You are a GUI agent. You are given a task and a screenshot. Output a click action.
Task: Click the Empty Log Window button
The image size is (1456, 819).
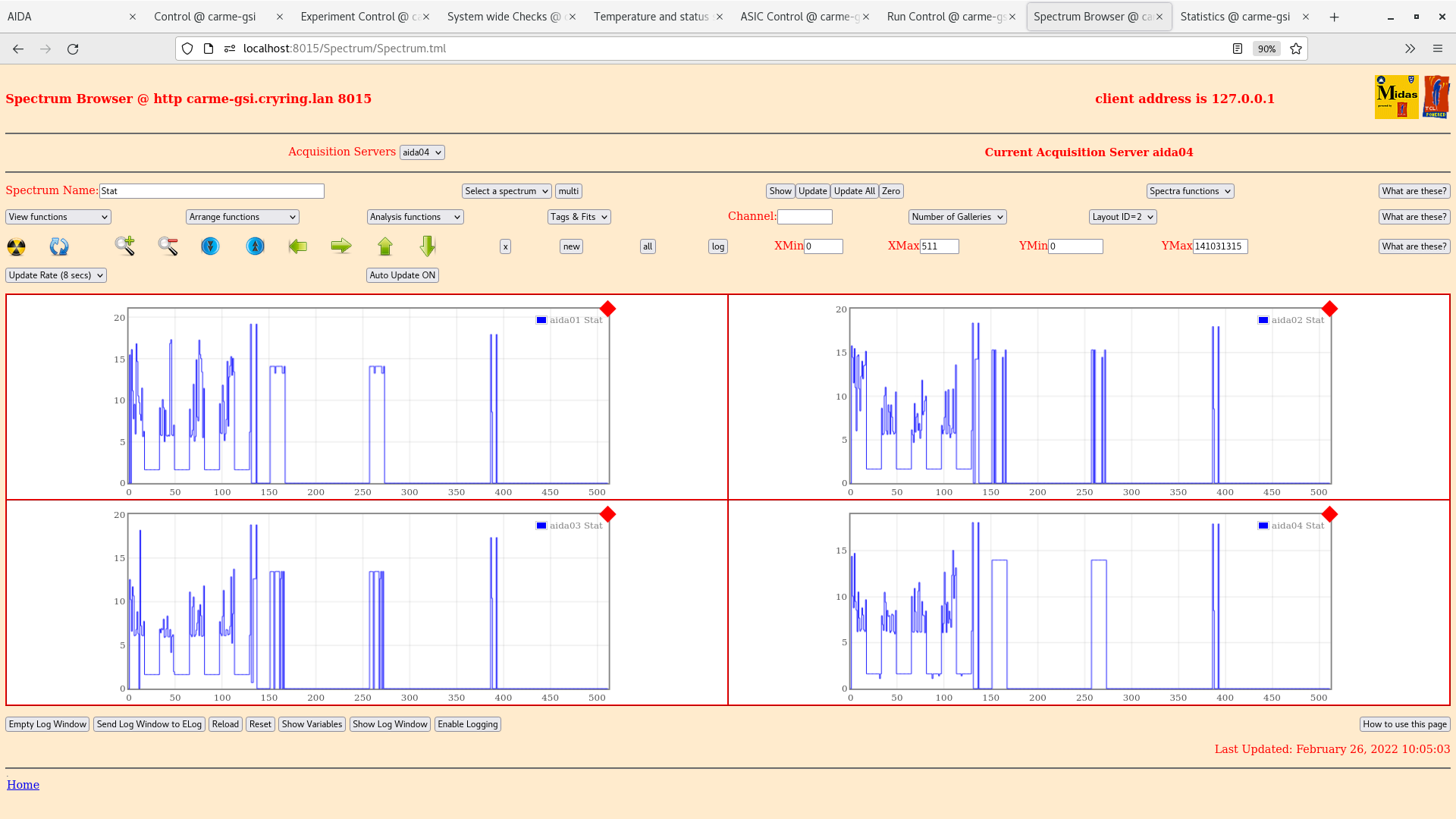48,724
